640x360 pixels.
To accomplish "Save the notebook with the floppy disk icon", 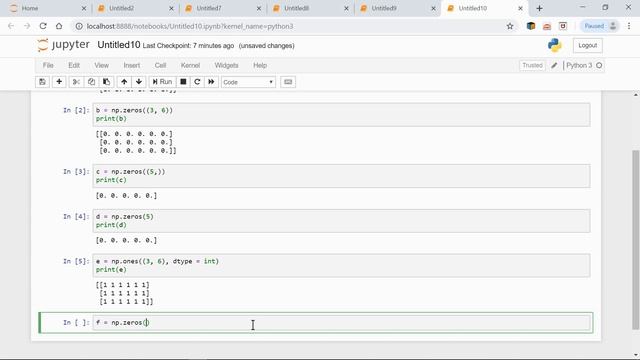I will click(x=42, y=82).
